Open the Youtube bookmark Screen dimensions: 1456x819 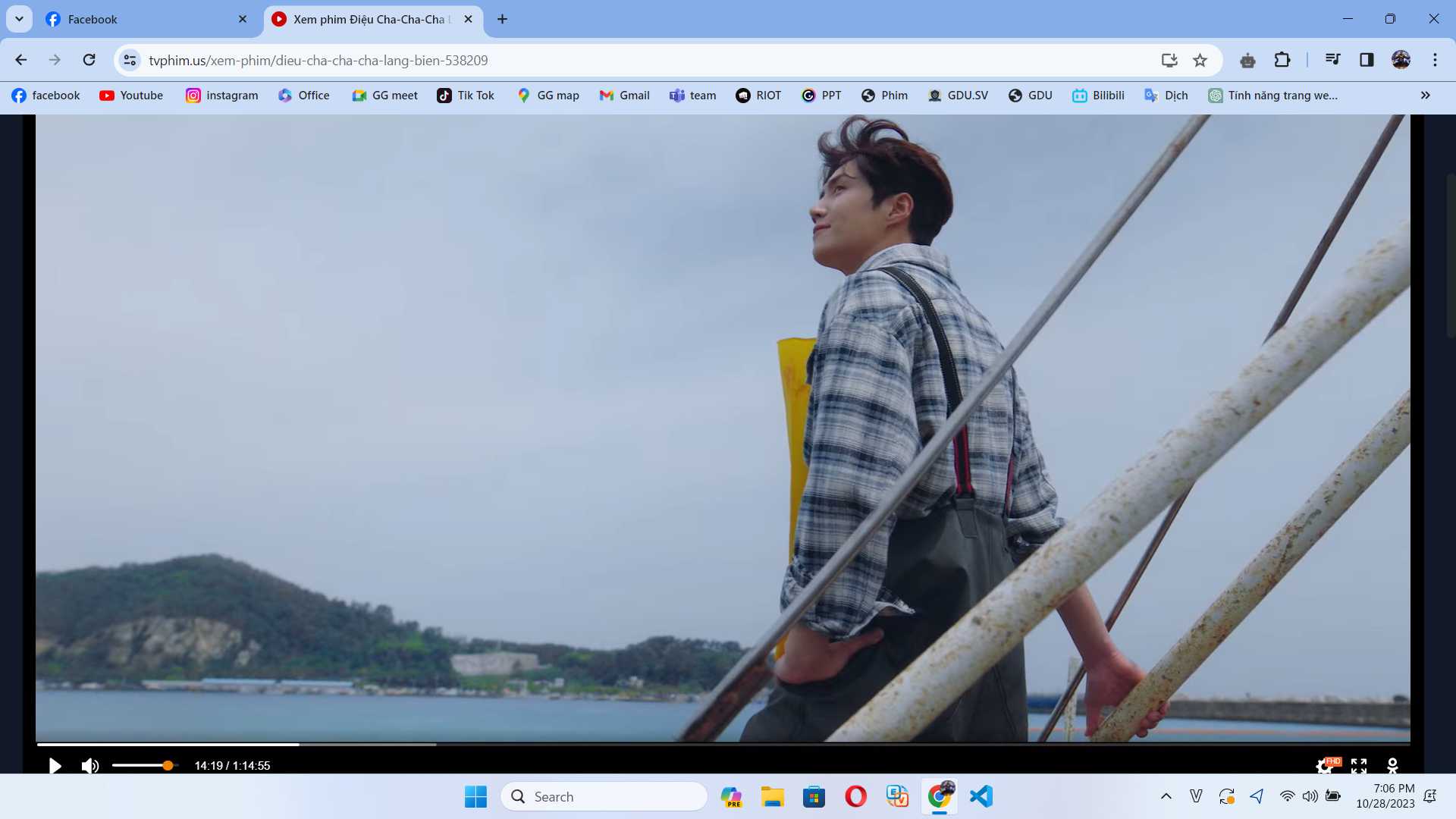pos(131,96)
